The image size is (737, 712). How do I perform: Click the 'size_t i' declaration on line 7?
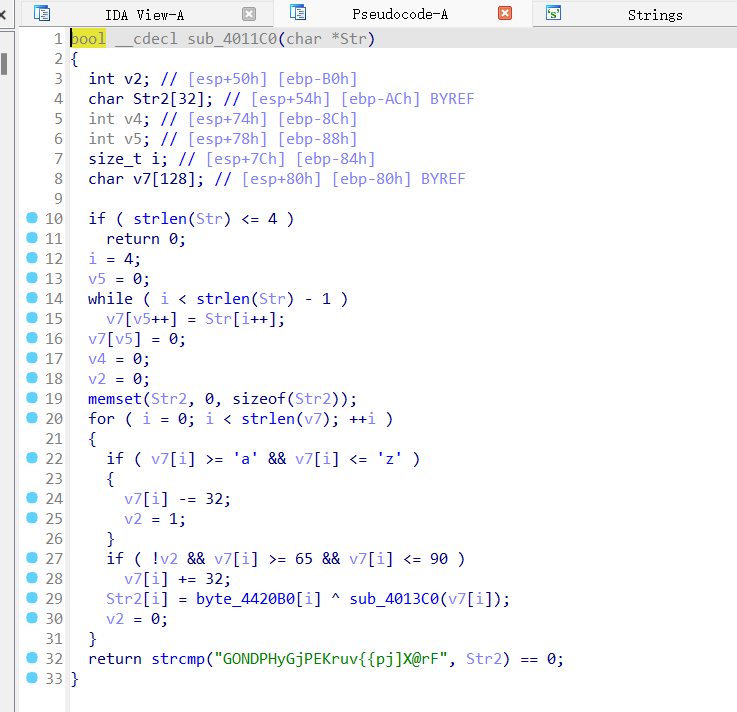click(127, 159)
